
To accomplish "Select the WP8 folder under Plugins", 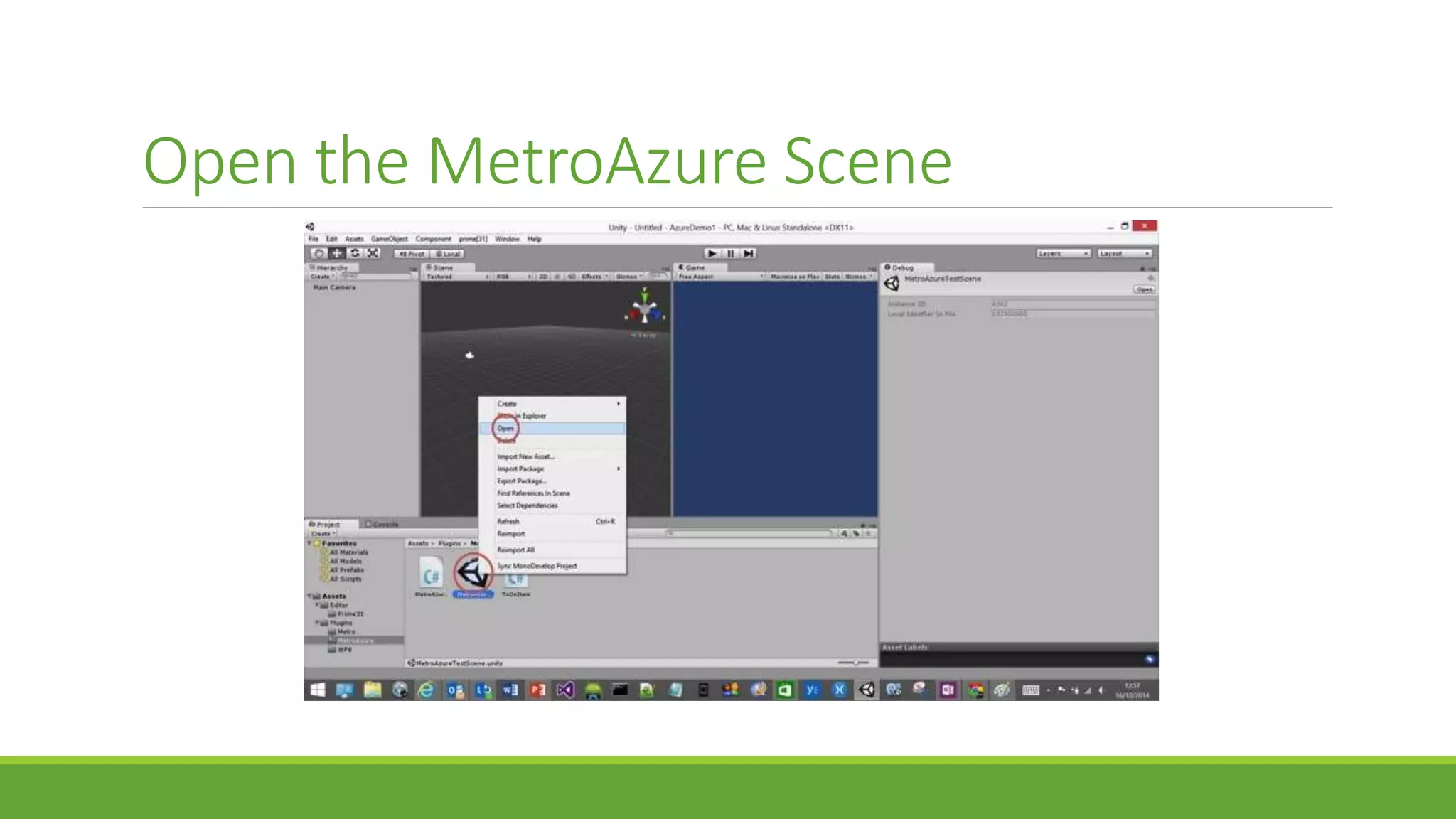I will pyautogui.click(x=340, y=650).
